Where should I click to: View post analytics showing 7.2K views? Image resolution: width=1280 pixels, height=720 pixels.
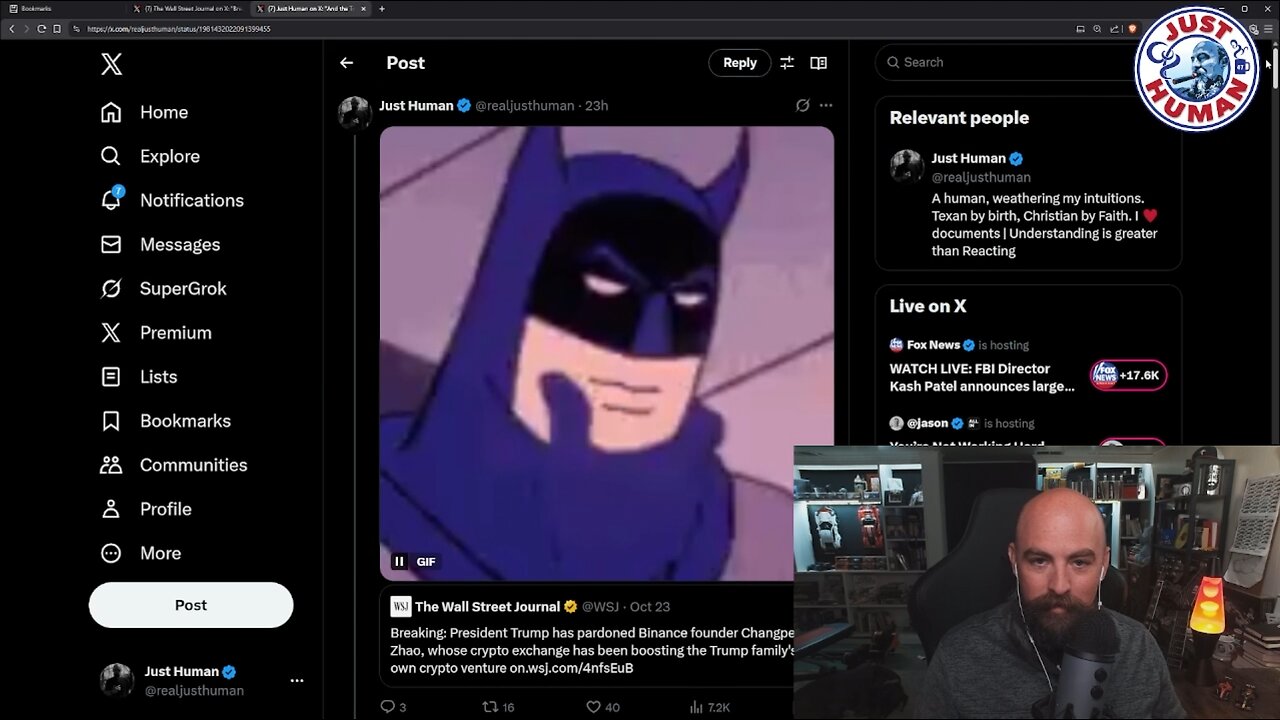coord(710,707)
